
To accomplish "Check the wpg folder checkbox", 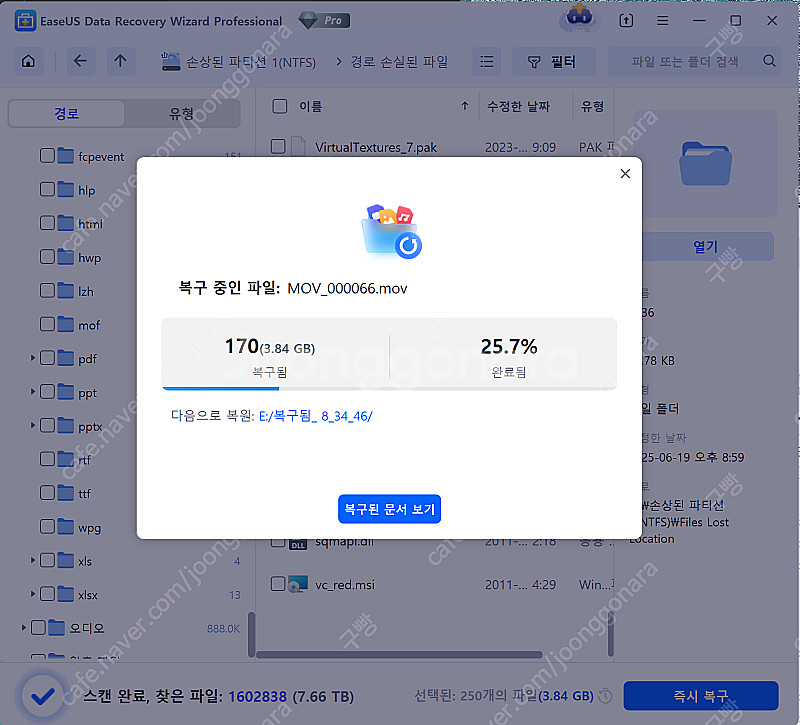I will 47,526.
